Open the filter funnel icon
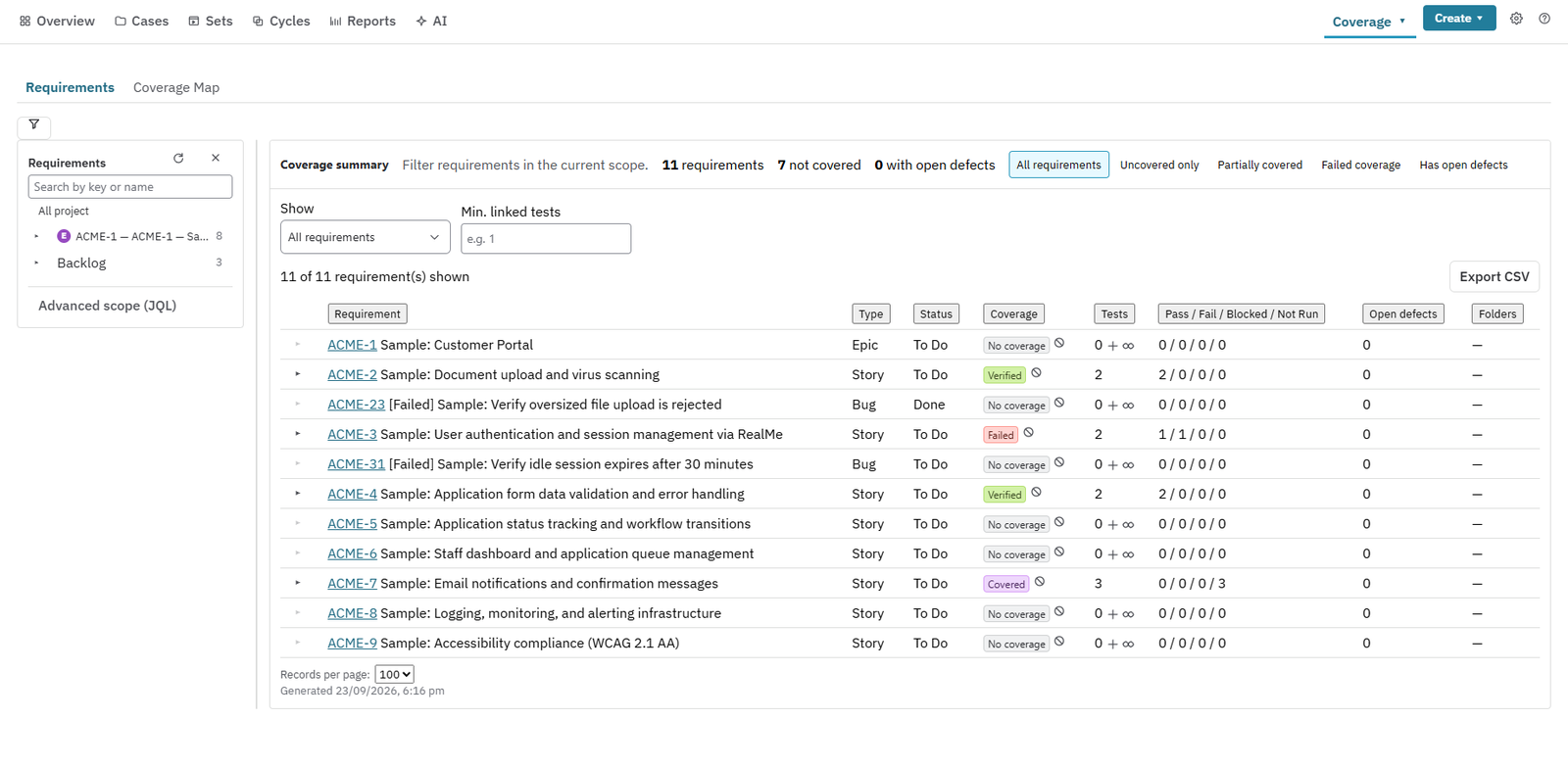The height and width of the screenshot is (767, 1568). click(x=34, y=125)
